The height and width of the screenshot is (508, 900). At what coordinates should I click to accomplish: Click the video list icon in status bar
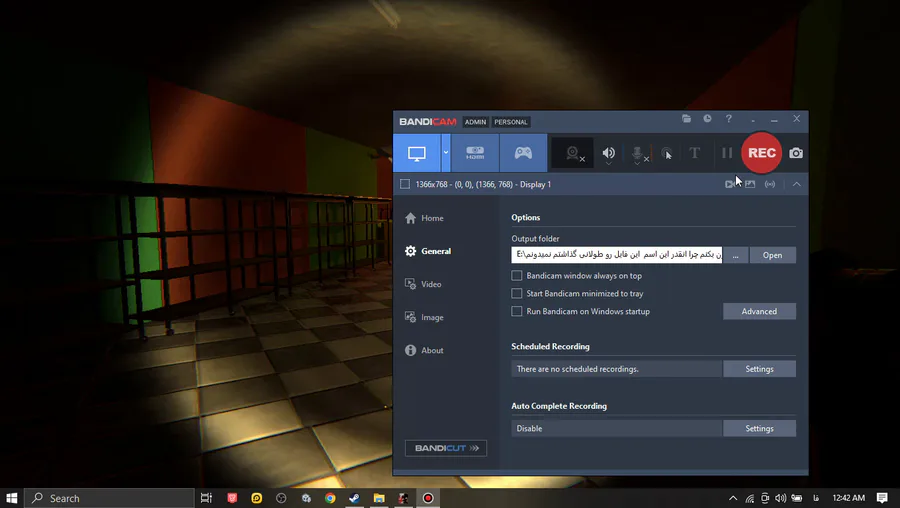729,184
